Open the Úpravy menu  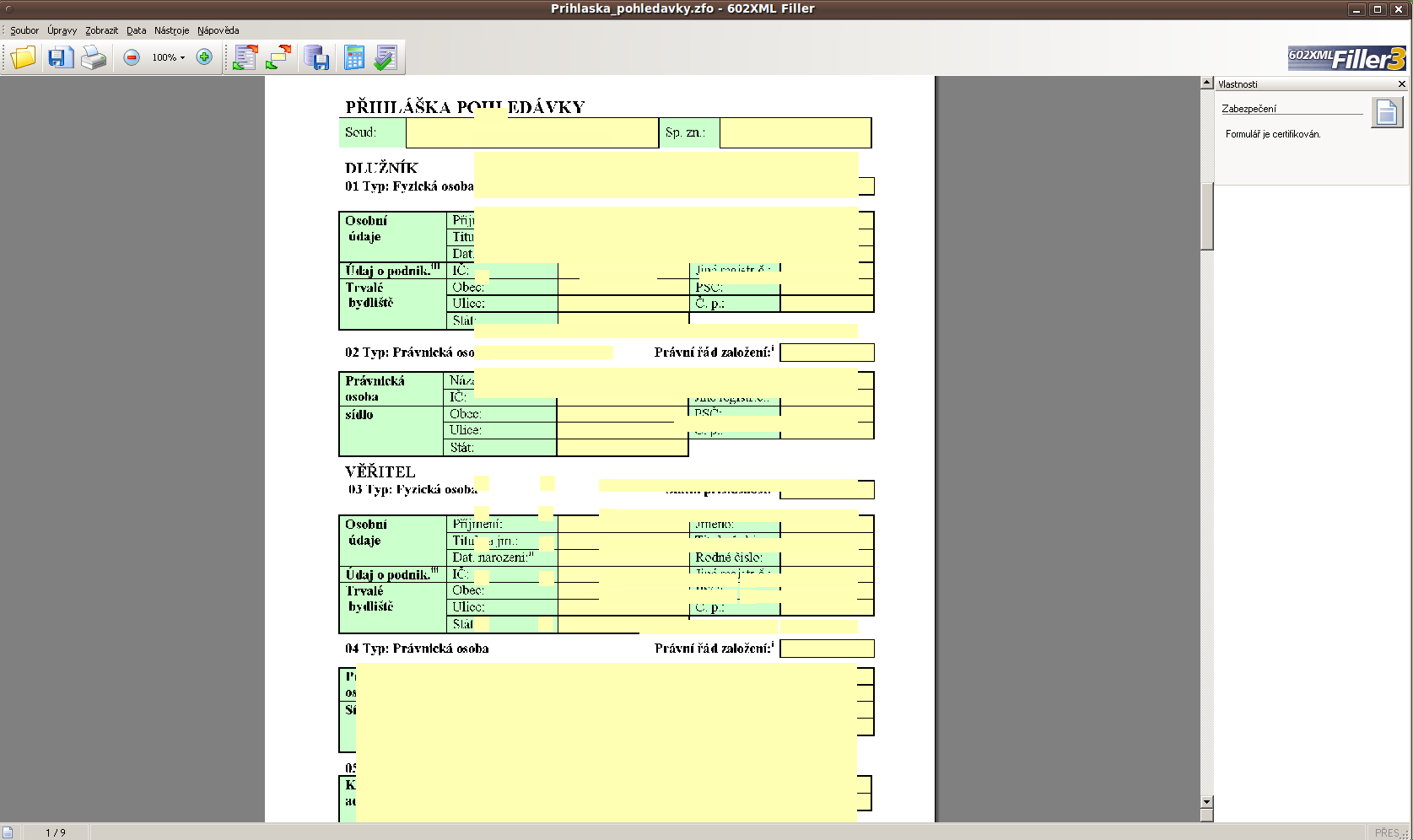(x=62, y=30)
